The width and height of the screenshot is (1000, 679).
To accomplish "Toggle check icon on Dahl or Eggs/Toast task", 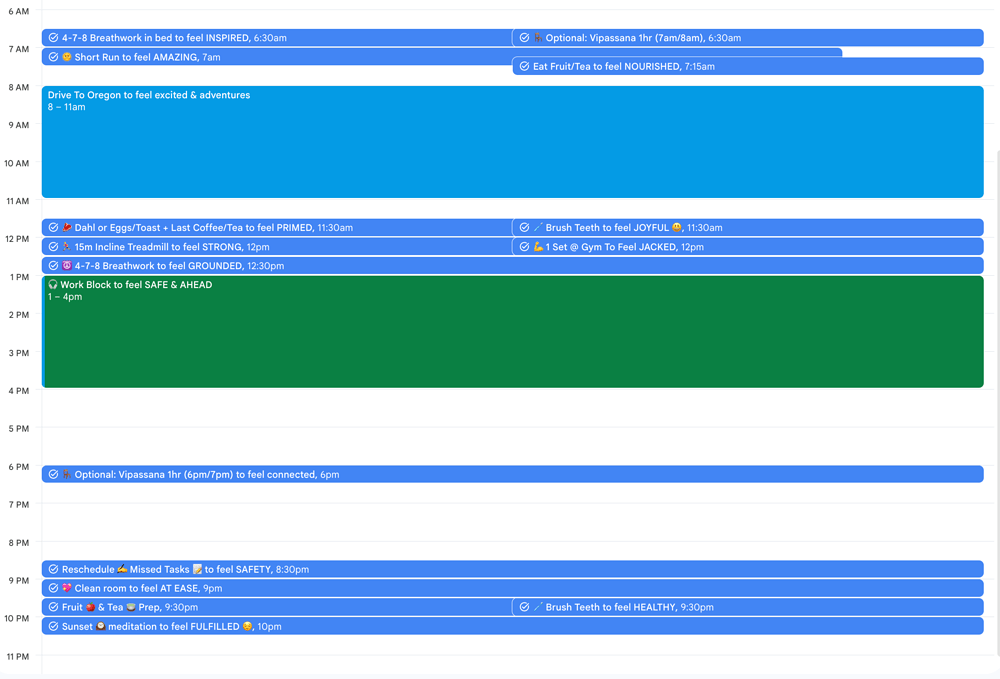I will click(x=54, y=228).
